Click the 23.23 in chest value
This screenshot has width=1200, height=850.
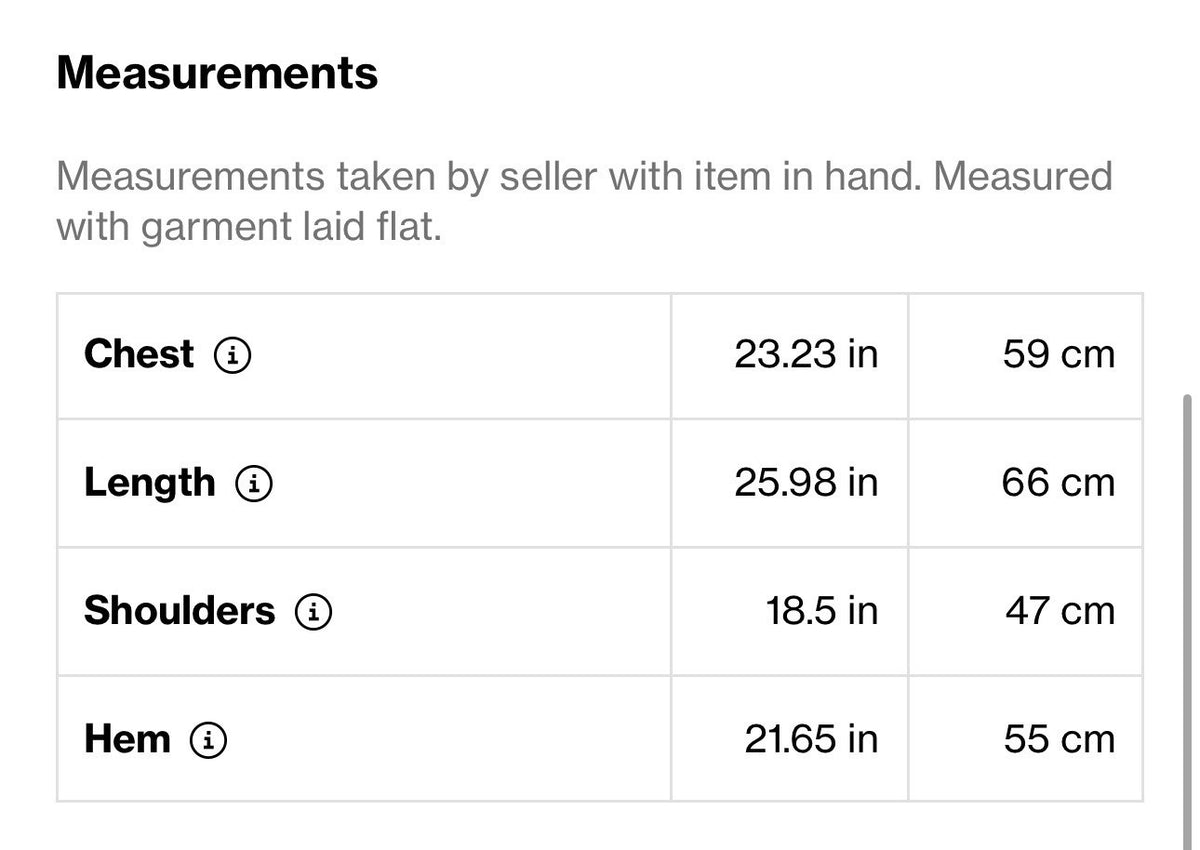click(x=806, y=354)
